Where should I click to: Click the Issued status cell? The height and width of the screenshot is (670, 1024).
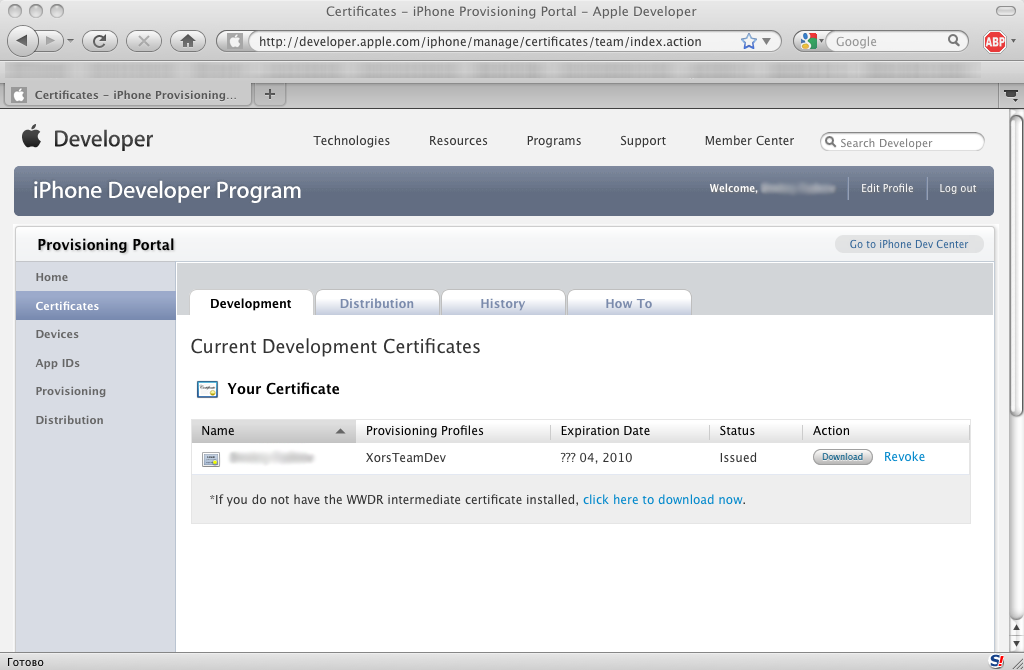pos(738,457)
